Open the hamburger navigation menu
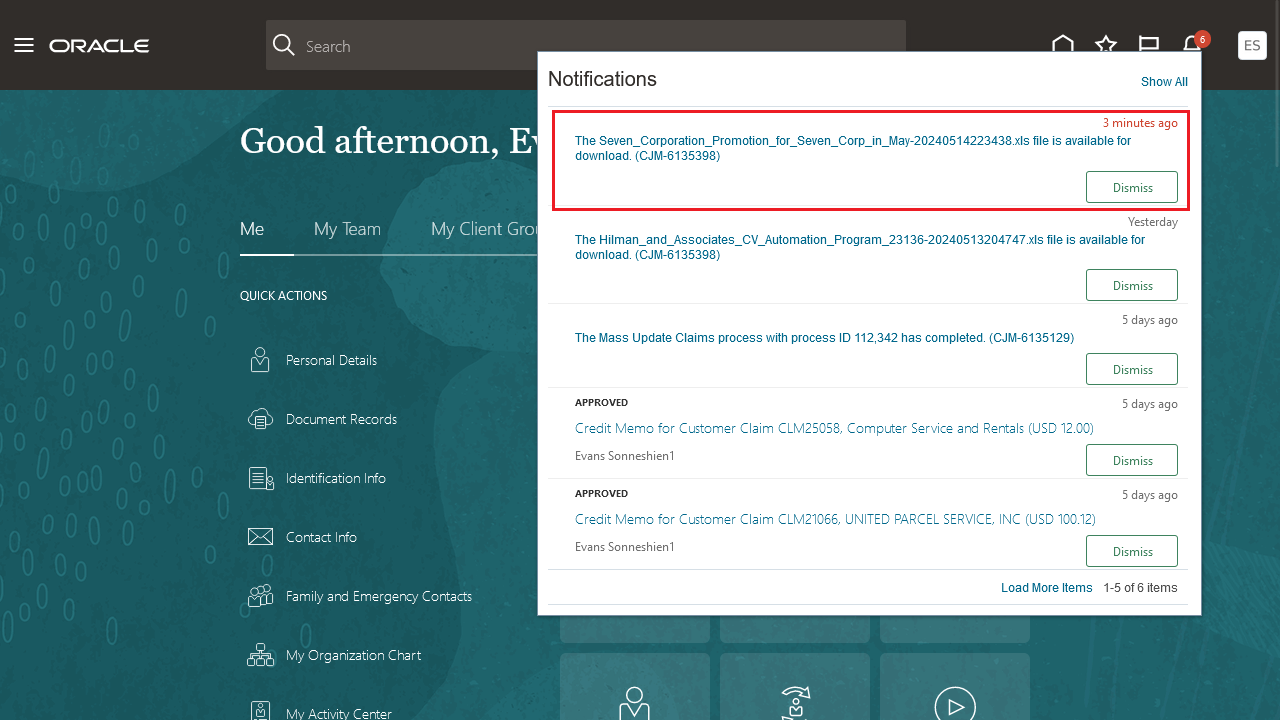Image resolution: width=1280 pixels, height=720 pixels. coord(24,46)
